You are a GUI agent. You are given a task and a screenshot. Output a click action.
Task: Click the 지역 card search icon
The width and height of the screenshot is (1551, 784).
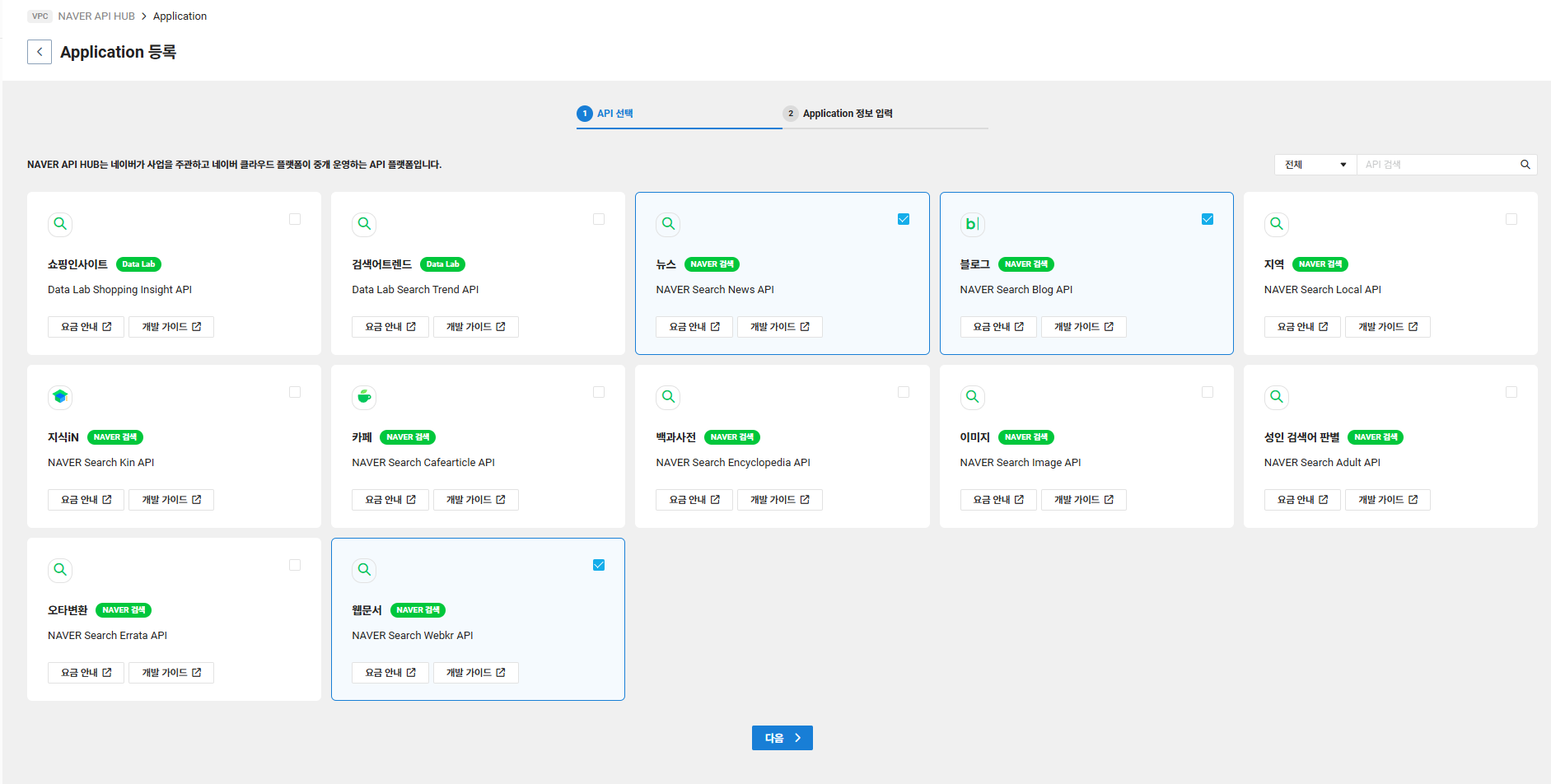click(x=1277, y=224)
